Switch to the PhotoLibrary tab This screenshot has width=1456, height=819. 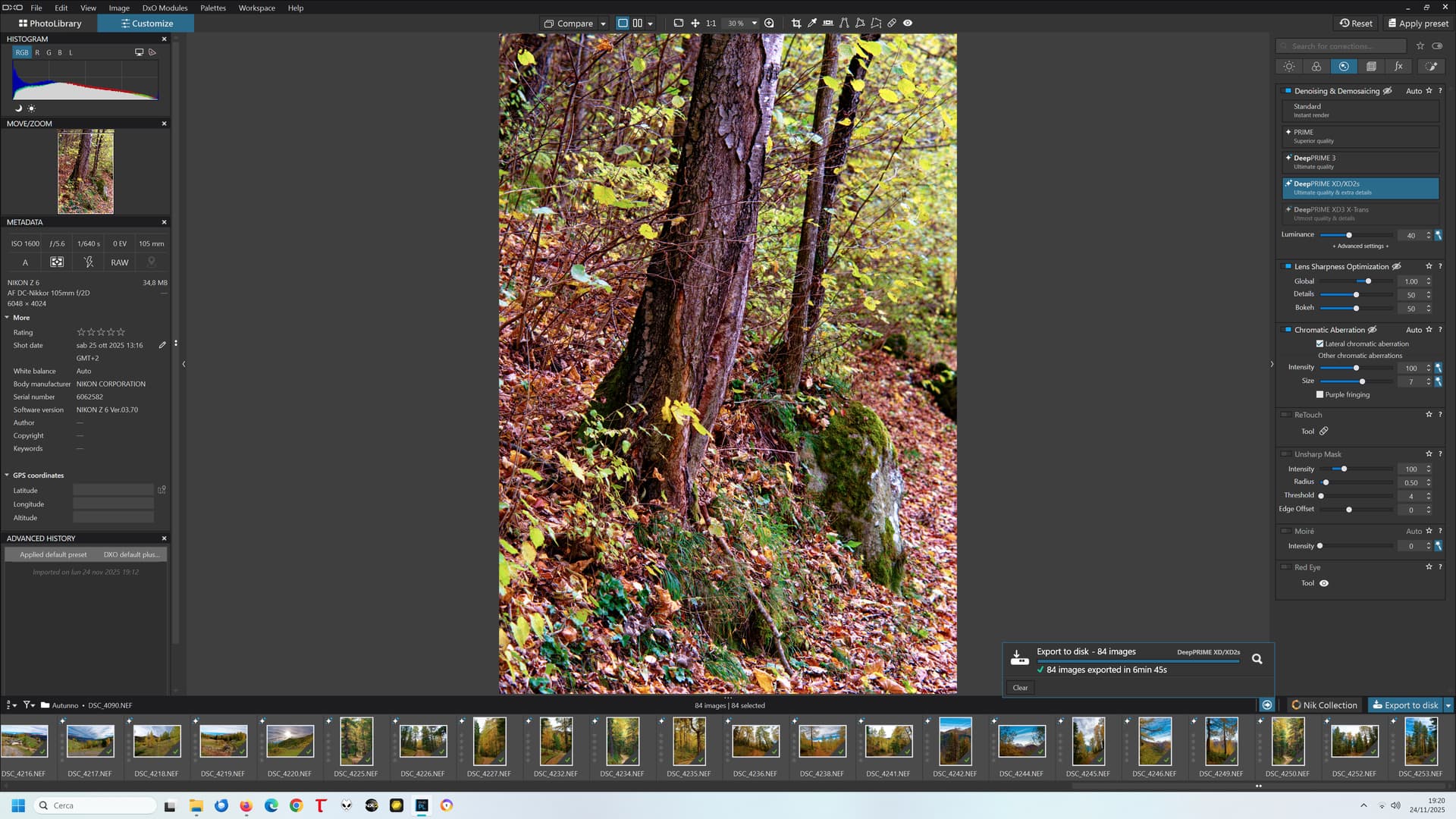pyautogui.click(x=50, y=24)
